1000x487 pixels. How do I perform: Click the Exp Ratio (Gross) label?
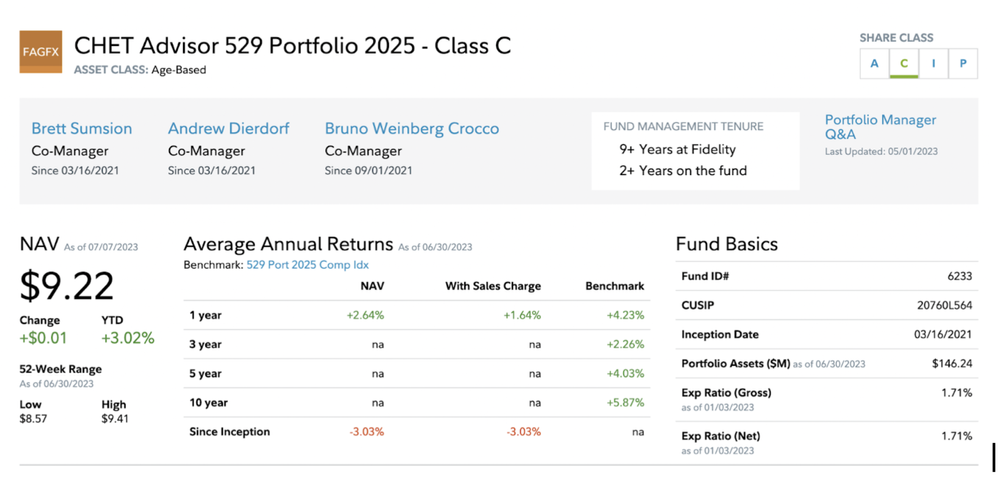click(x=726, y=392)
